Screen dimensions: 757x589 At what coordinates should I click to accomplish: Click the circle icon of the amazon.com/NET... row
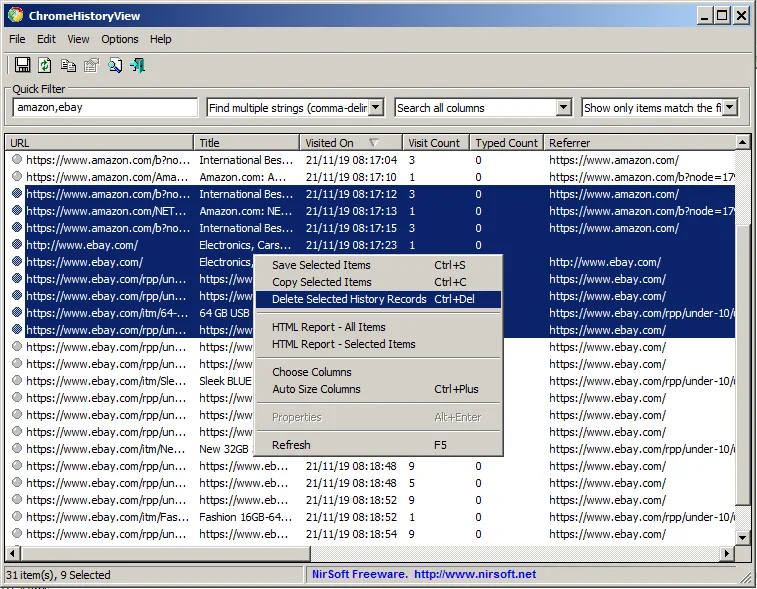[17, 210]
